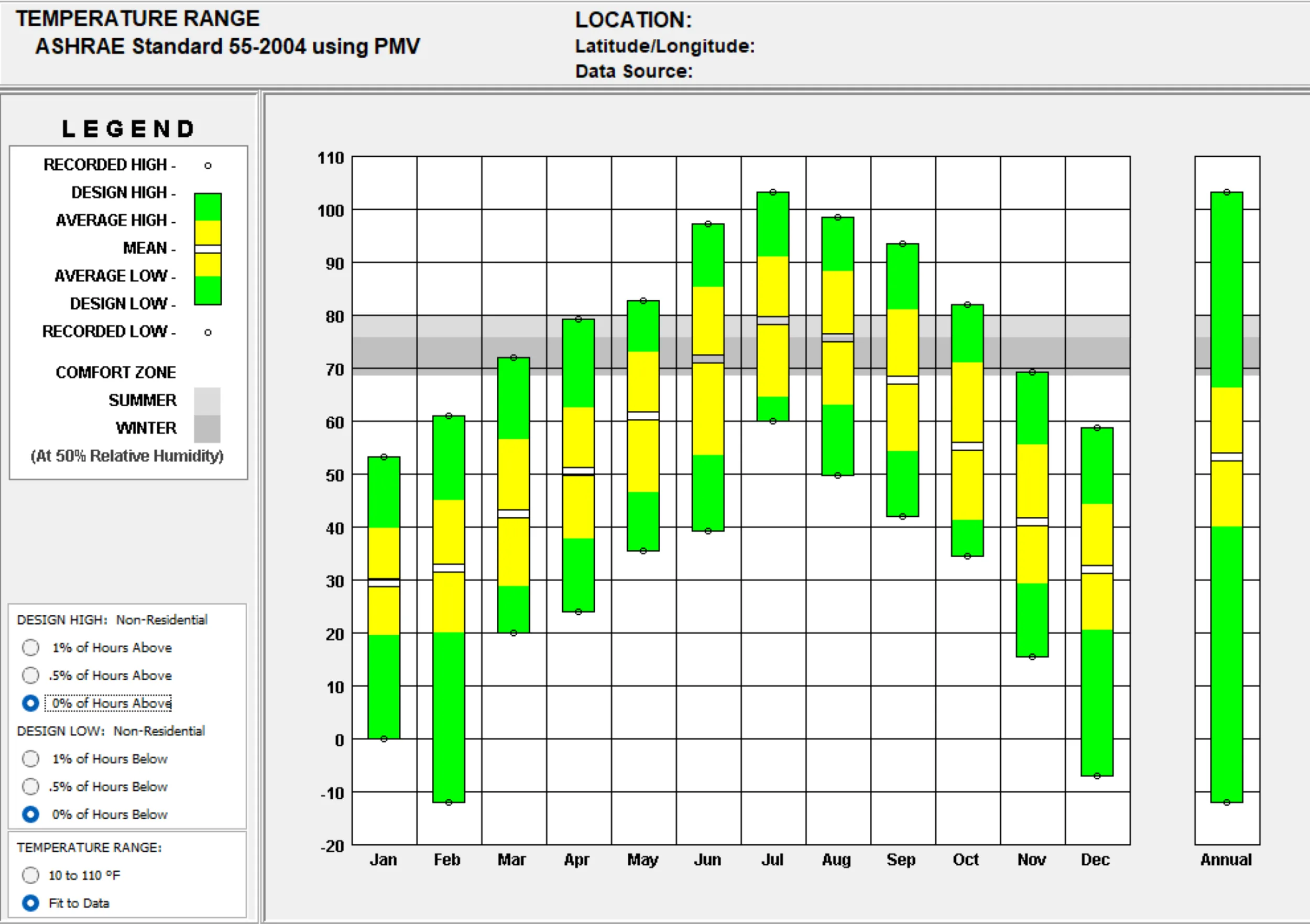Click the Recorded Low circle marker in legend
This screenshot has width=1310, height=924.
208,332
